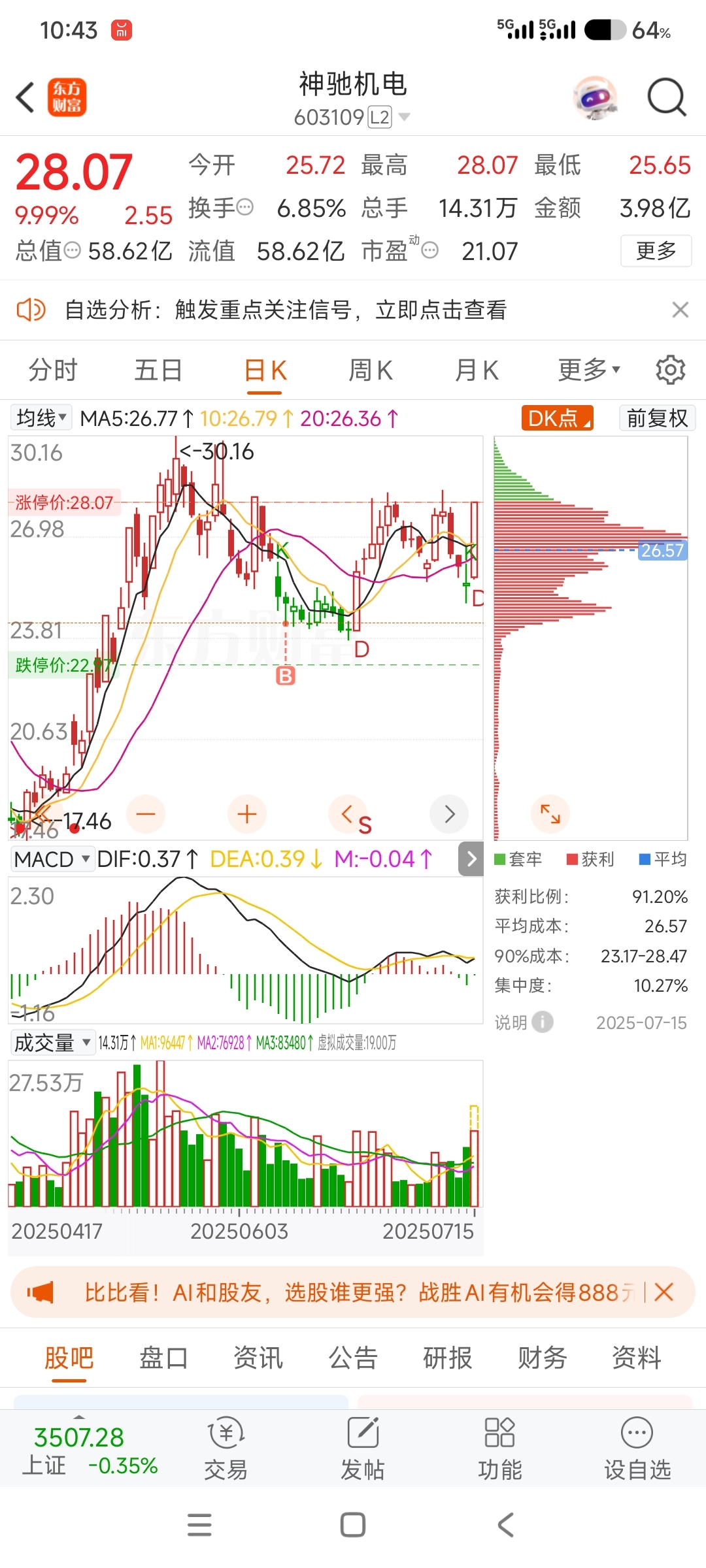
Task: Open the 东方财富 logo icon
Action: pos(67,98)
